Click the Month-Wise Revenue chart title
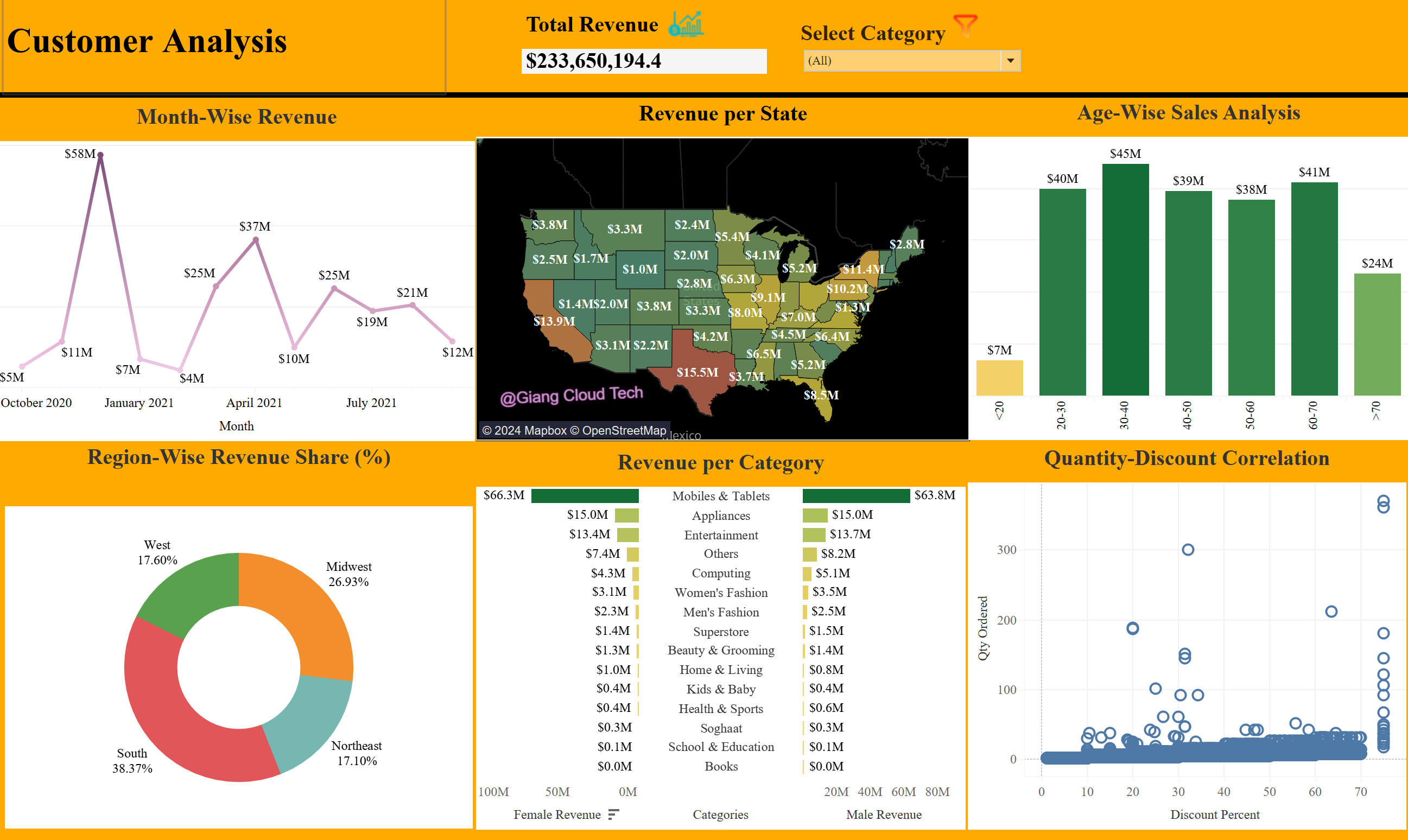Screen dimensions: 1408x840 pyautogui.click(x=237, y=117)
